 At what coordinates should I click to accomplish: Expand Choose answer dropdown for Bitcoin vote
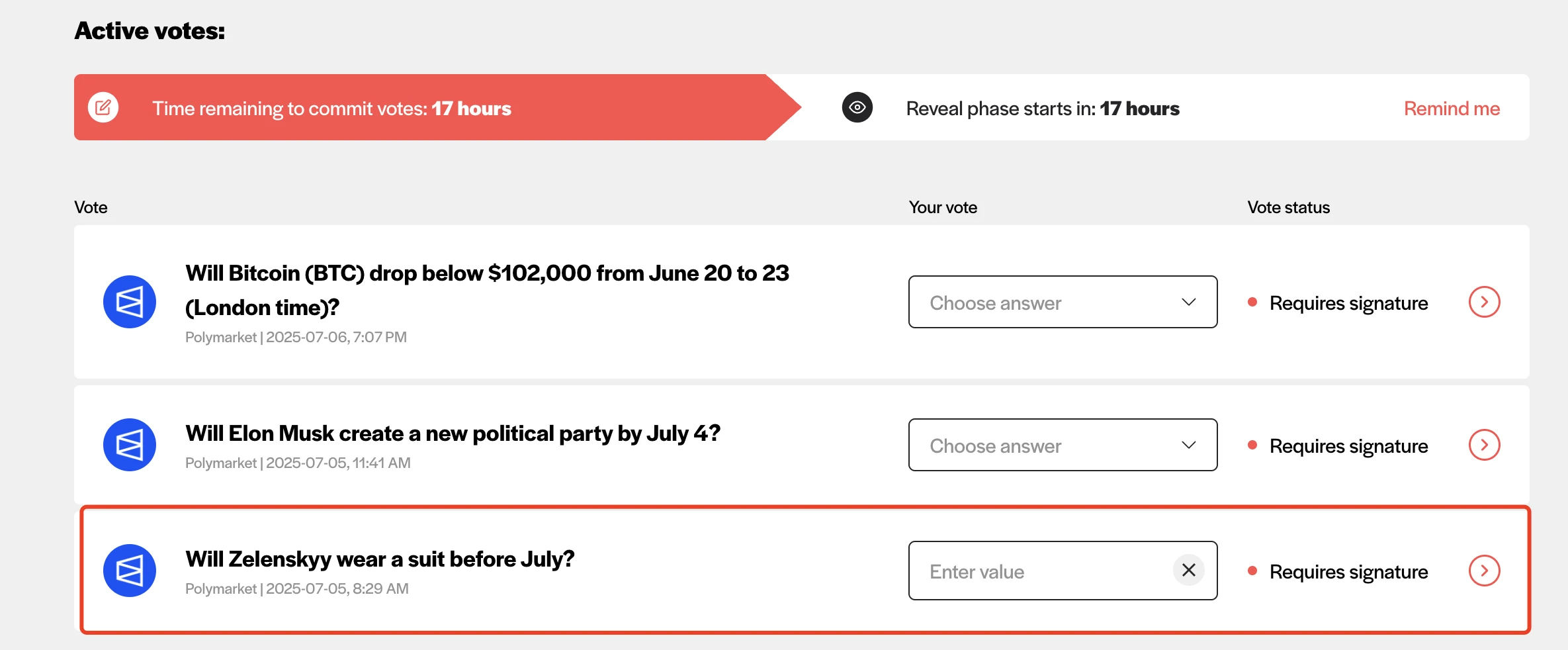pyautogui.click(x=1063, y=302)
